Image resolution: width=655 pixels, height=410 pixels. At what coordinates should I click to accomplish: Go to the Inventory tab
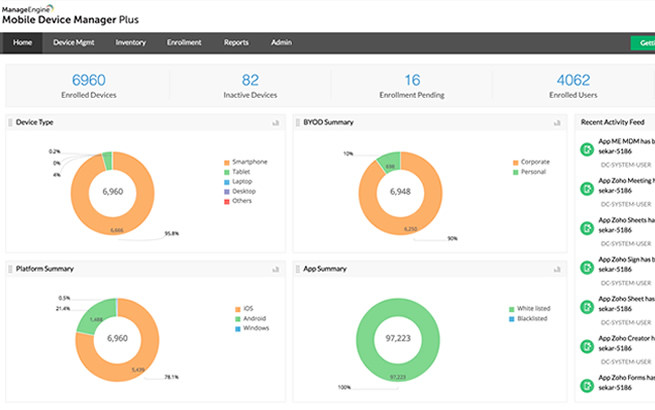click(130, 43)
